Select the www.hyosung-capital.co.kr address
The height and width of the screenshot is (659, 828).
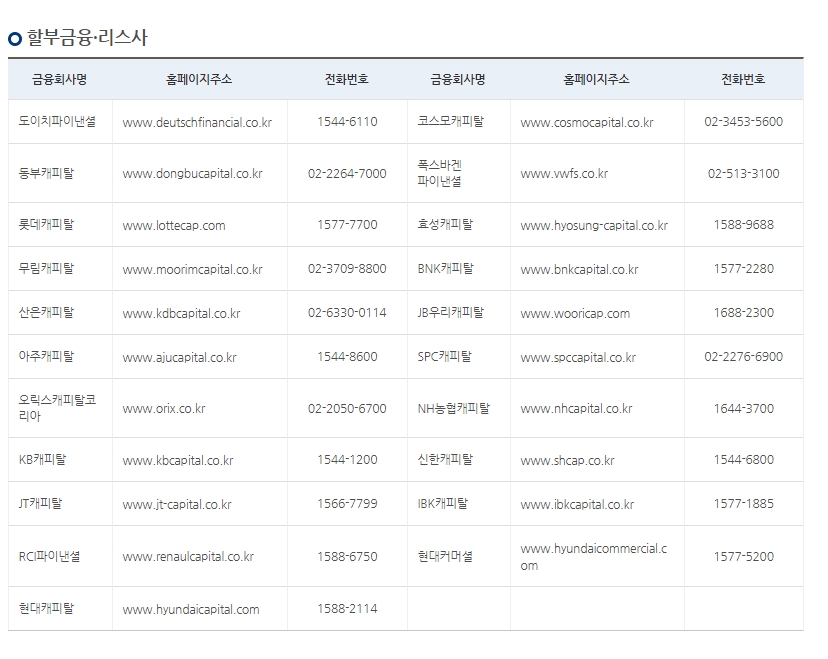coord(594,225)
